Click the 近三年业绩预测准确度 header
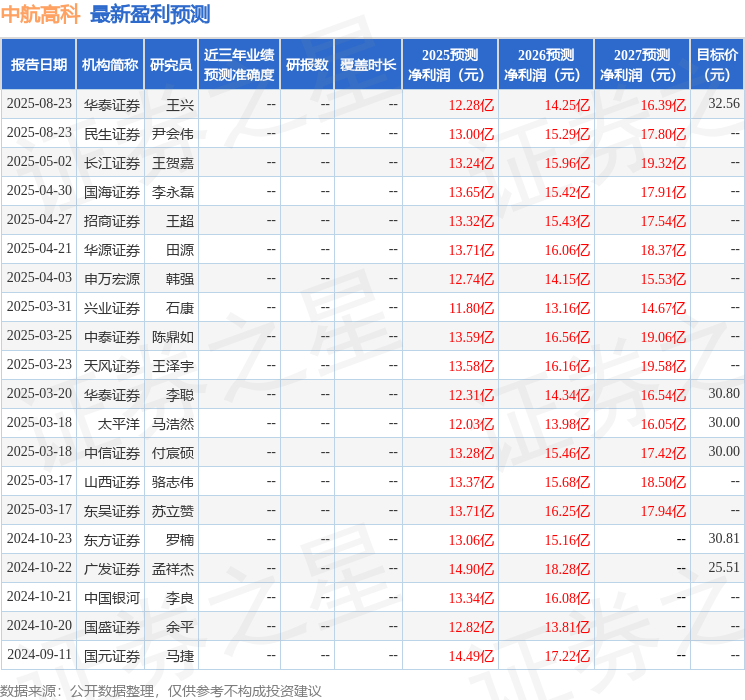This screenshot has height=700, width=745. coord(239,65)
